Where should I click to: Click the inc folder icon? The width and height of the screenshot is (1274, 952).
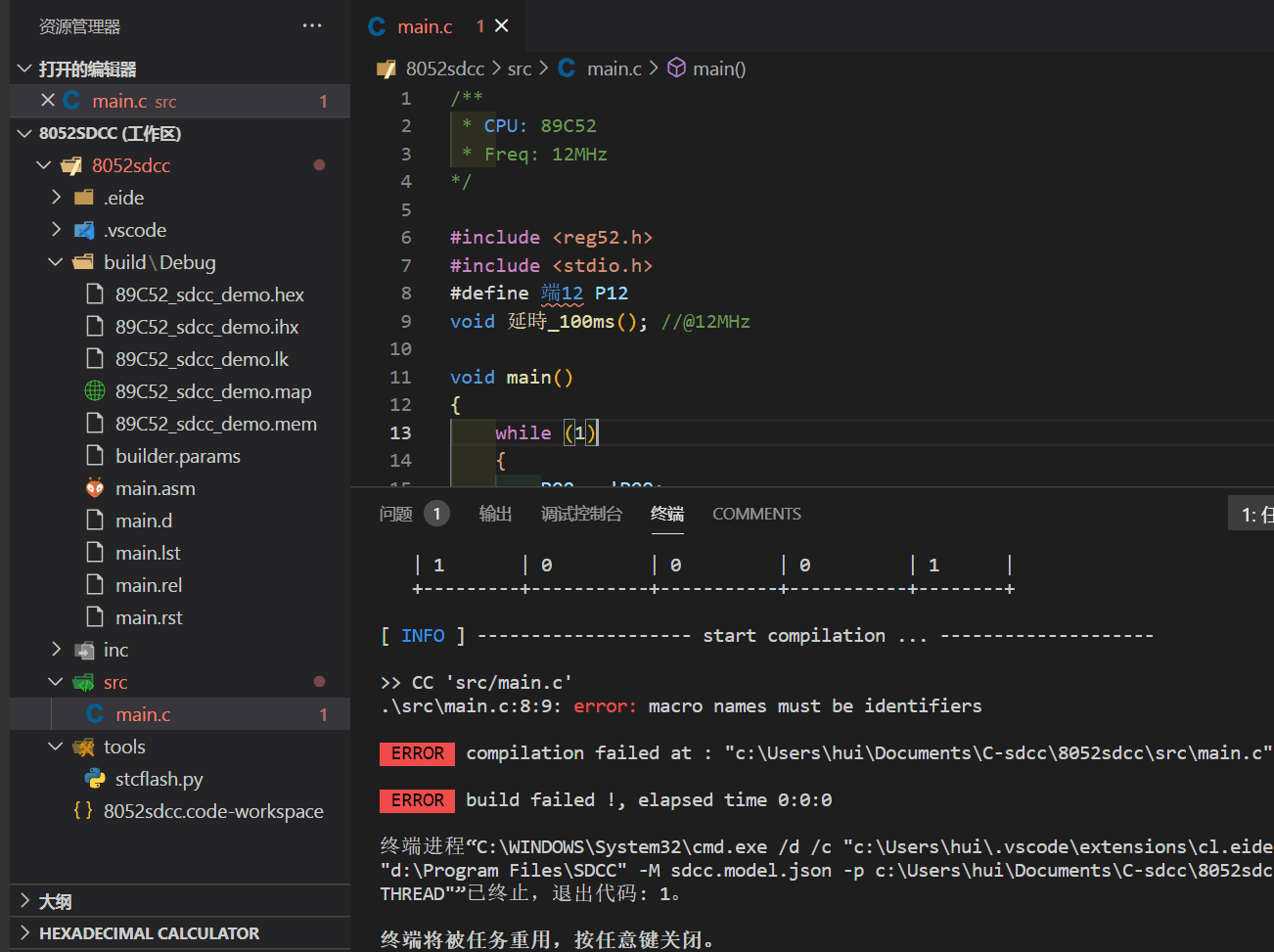coord(84,650)
